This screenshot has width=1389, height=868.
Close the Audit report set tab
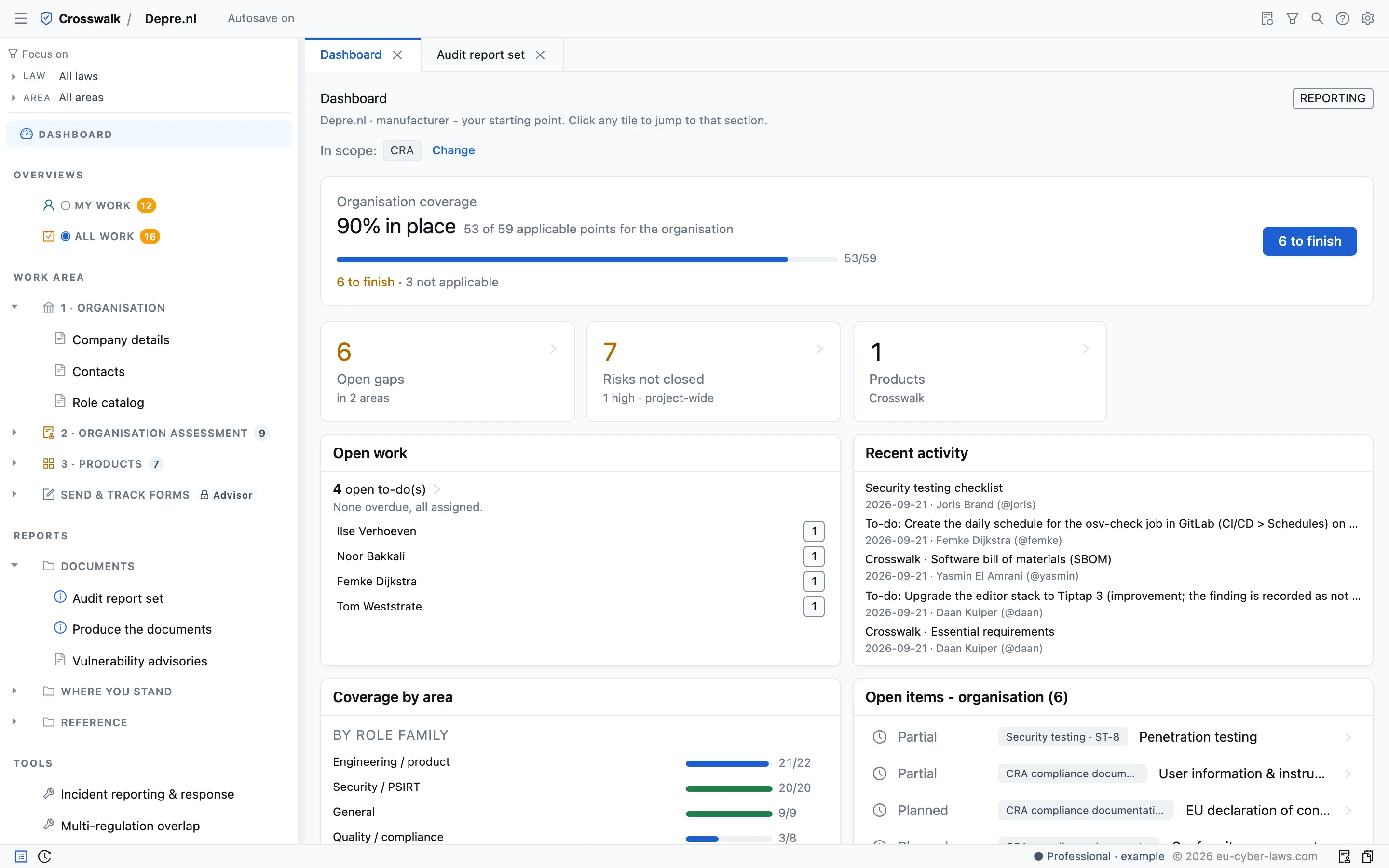point(540,55)
